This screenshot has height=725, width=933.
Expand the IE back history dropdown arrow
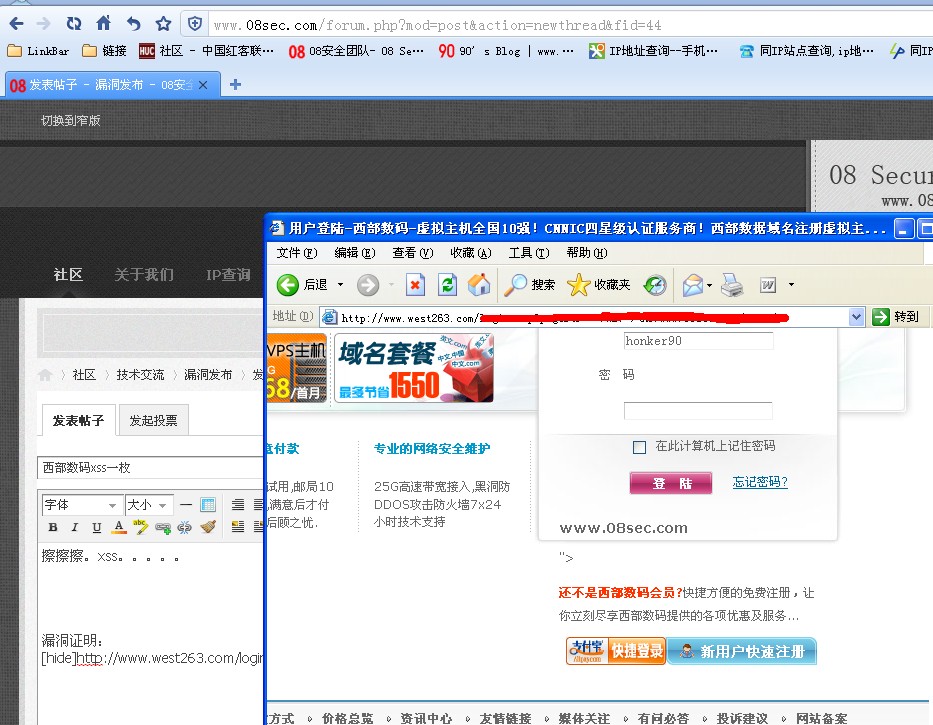point(340,285)
